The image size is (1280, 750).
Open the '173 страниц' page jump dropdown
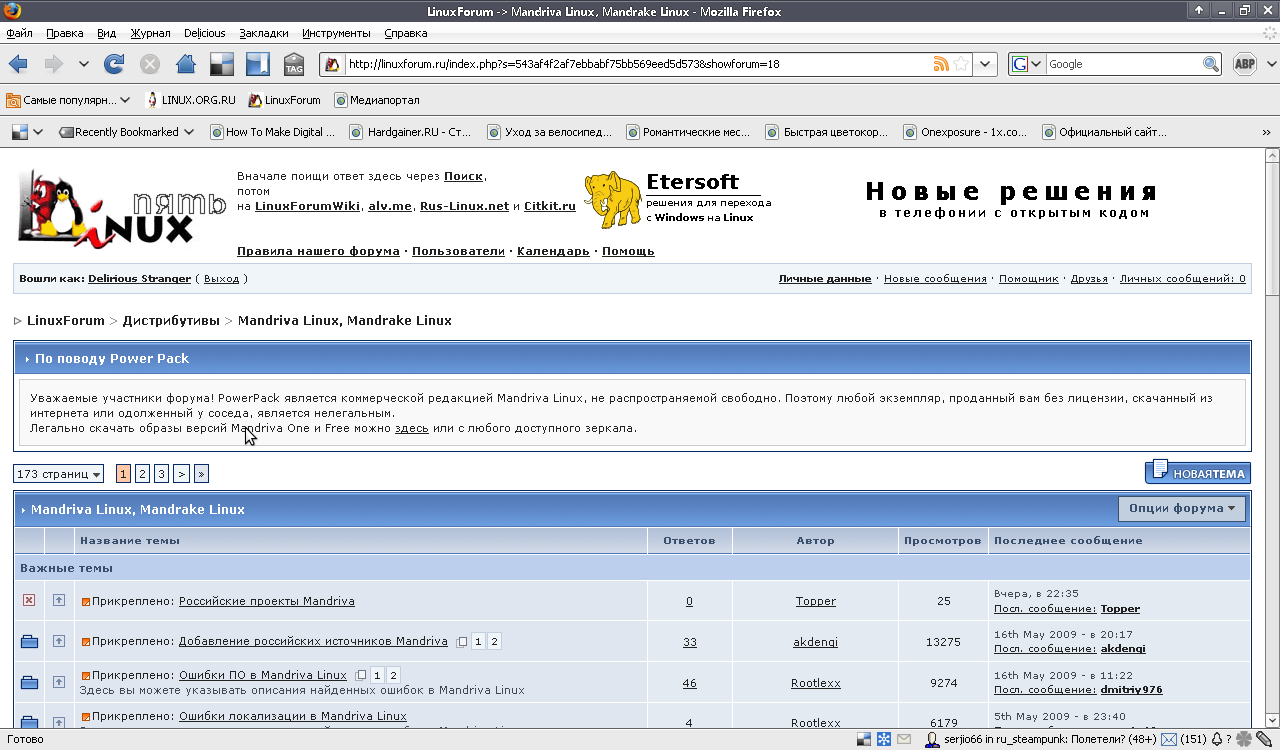59,474
